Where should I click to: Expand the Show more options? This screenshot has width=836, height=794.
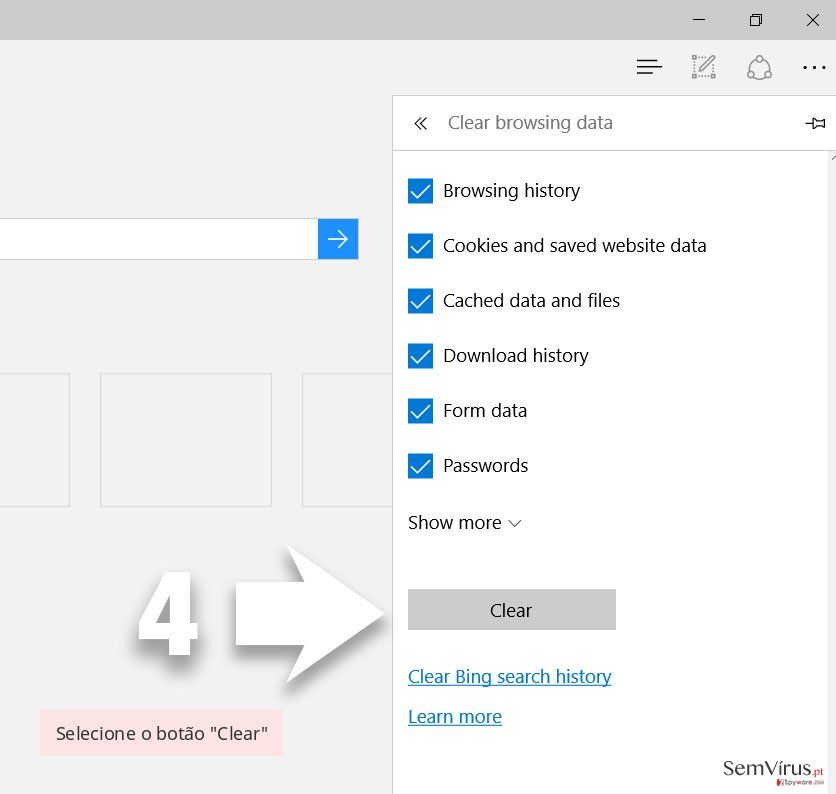click(464, 523)
